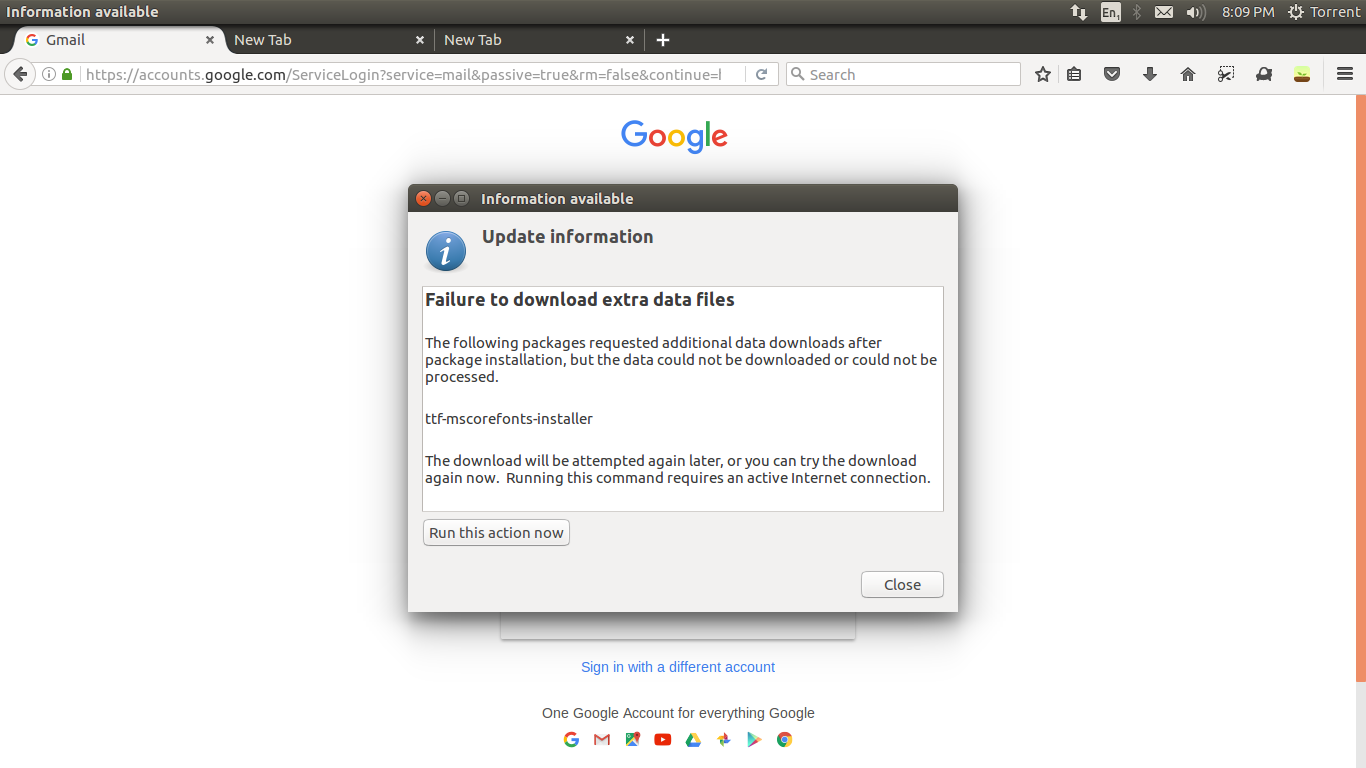Click the search magnifier icon
Viewport: 1366px width, 768px height.
pyautogui.click(x=797, y=74)
